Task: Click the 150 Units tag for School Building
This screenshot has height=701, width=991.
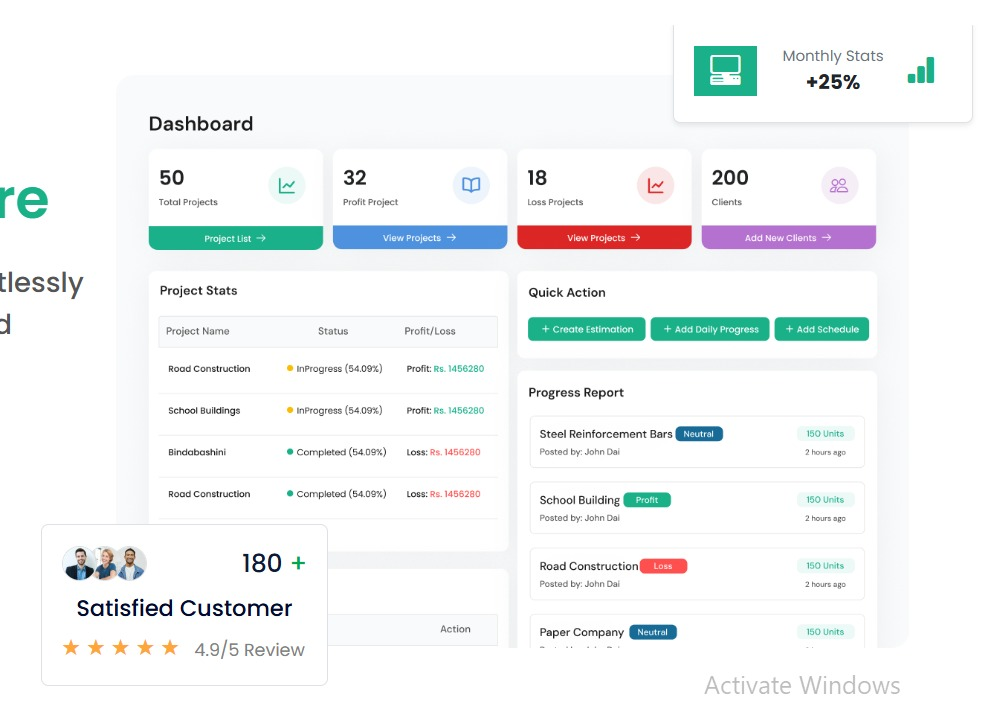Action: [825, 499]
